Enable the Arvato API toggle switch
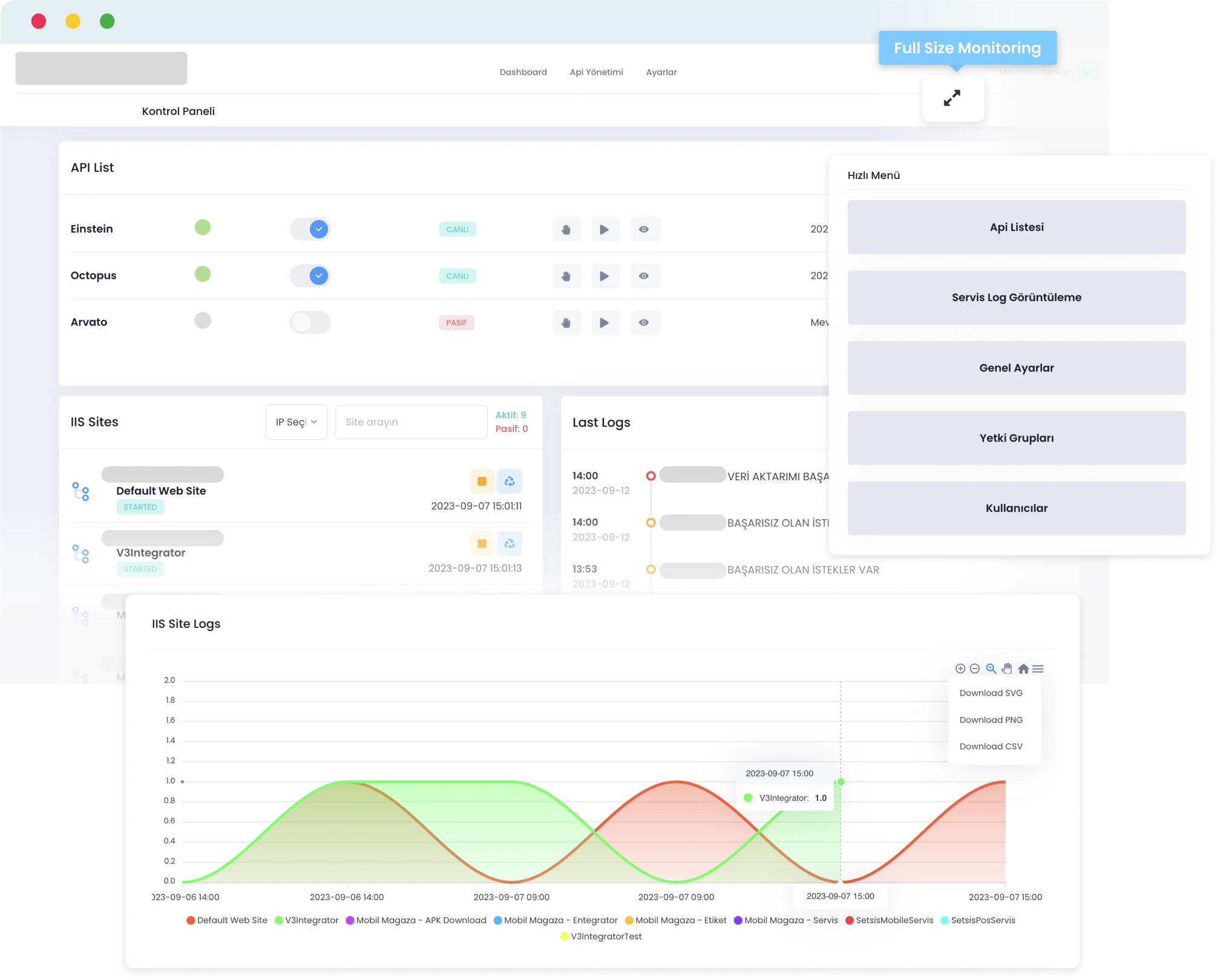Viewport: 1220px width, 980px height. point(310,322)
